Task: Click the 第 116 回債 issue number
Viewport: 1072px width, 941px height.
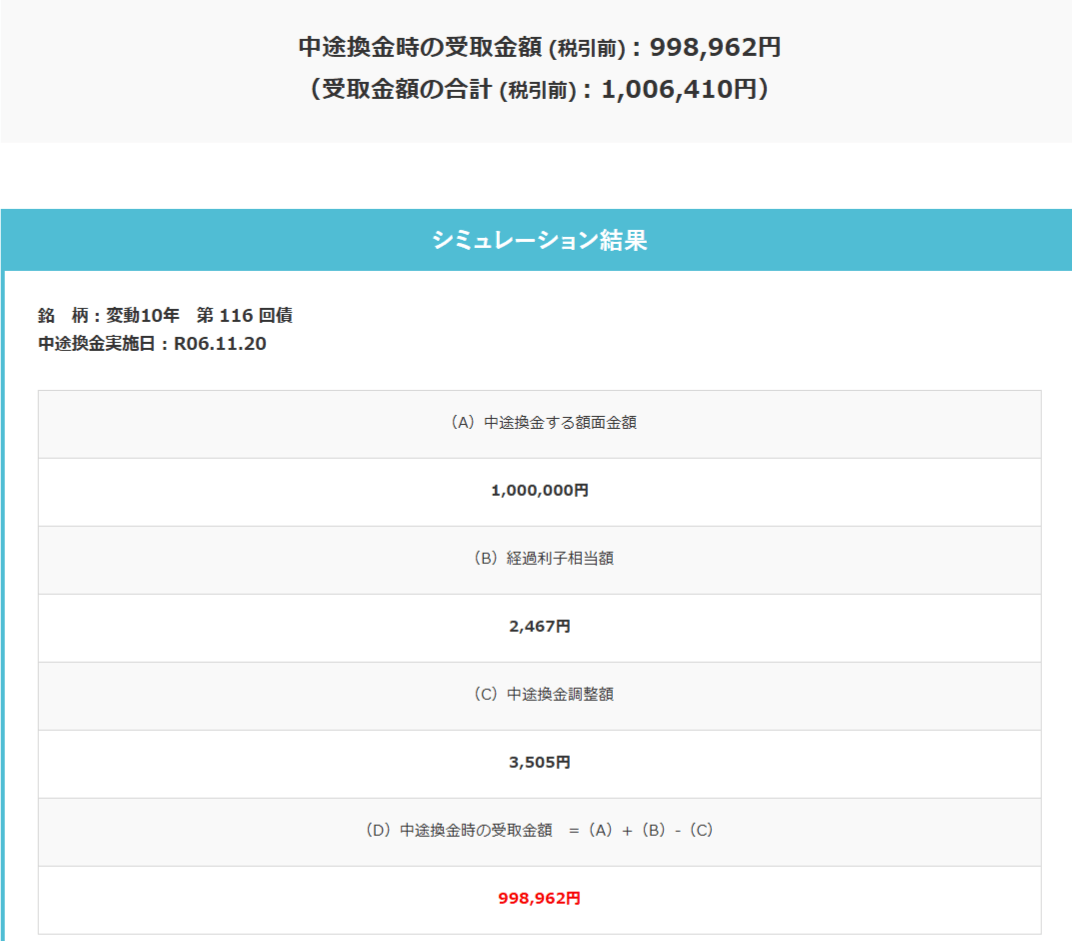Action: [x=244, y=316]
